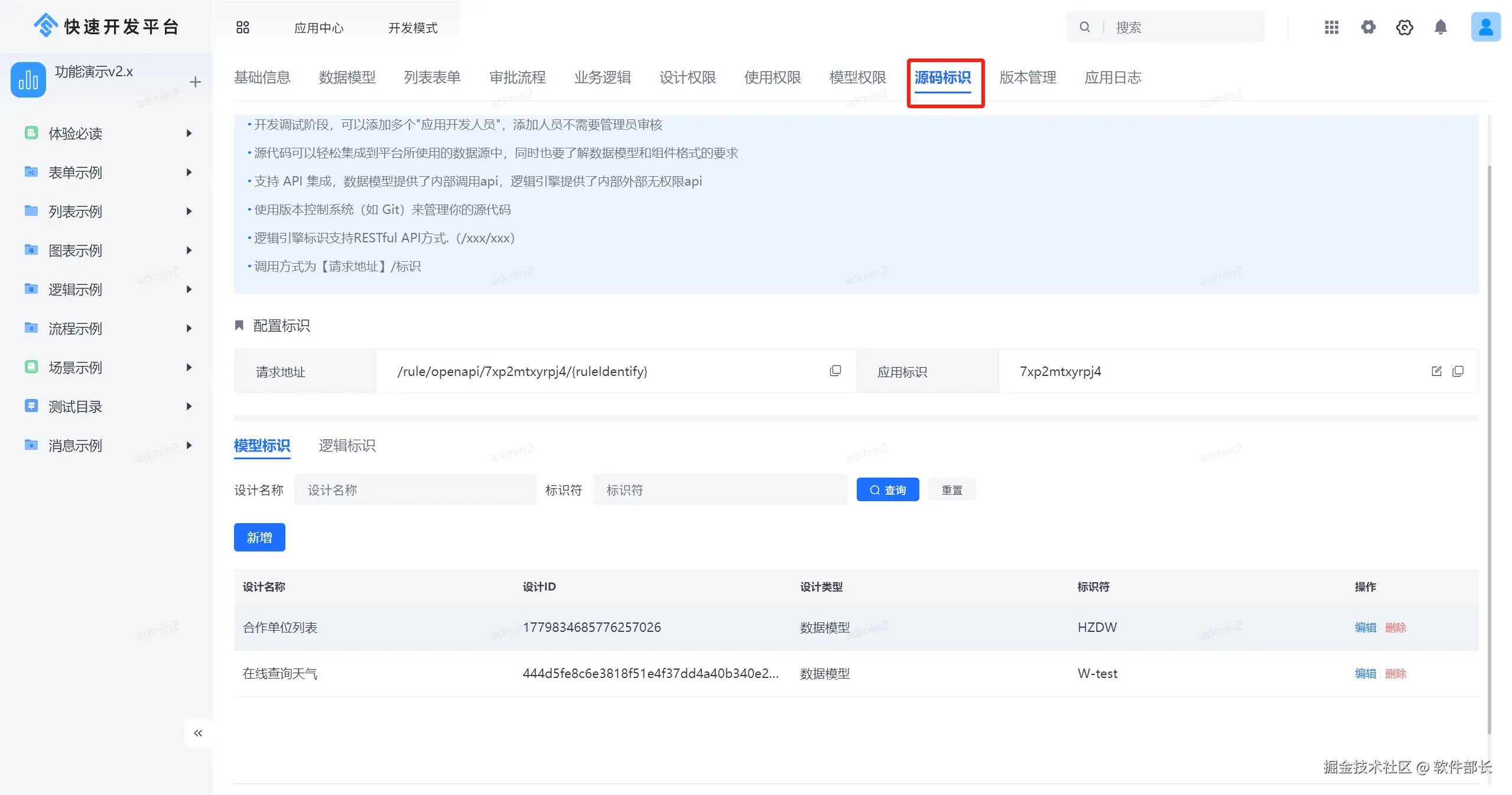1512x795 pixels.
Task: Open the 版本管理 tab
Action: 1027,77
